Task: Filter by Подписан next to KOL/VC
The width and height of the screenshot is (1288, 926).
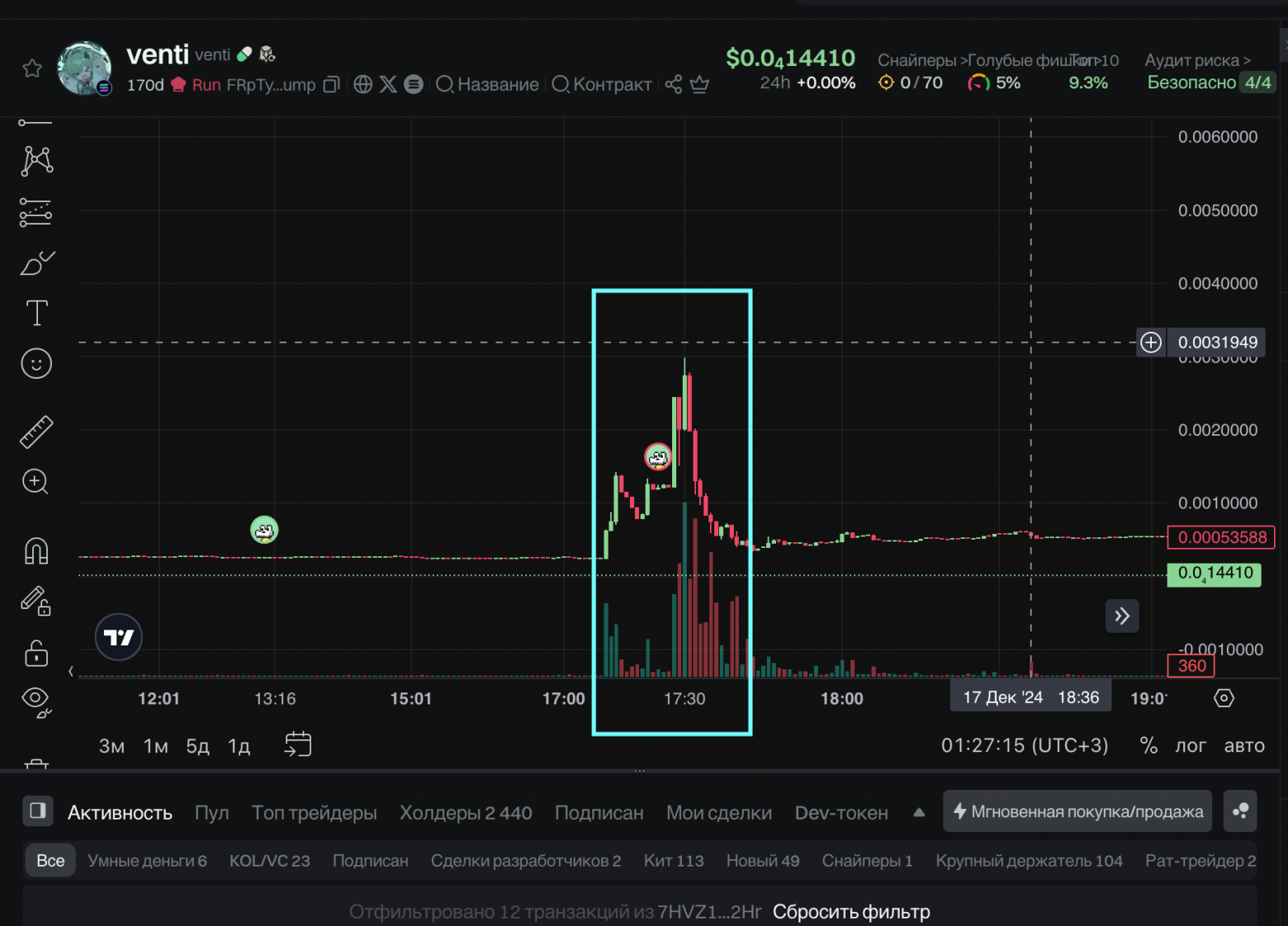Action: click(x=371, y=861)
